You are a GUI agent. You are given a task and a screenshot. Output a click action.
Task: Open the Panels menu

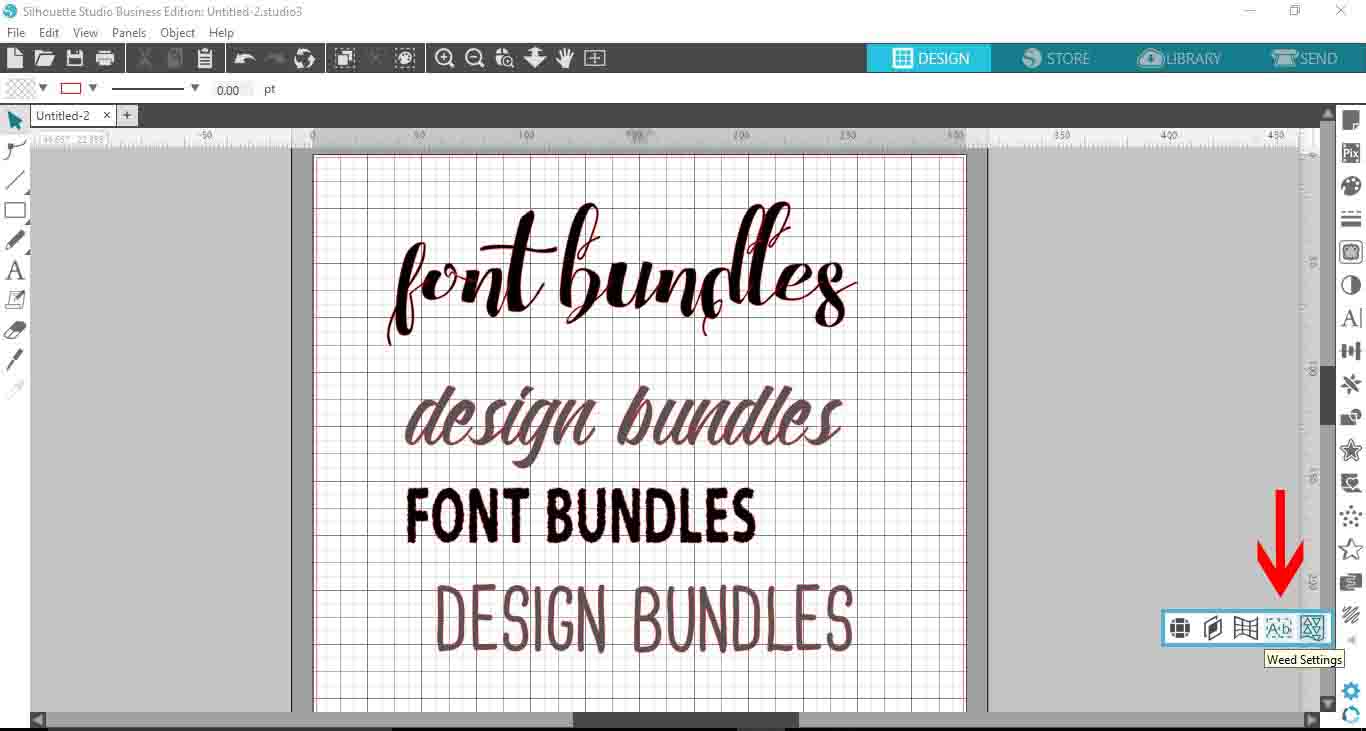[x=129, y=33]
